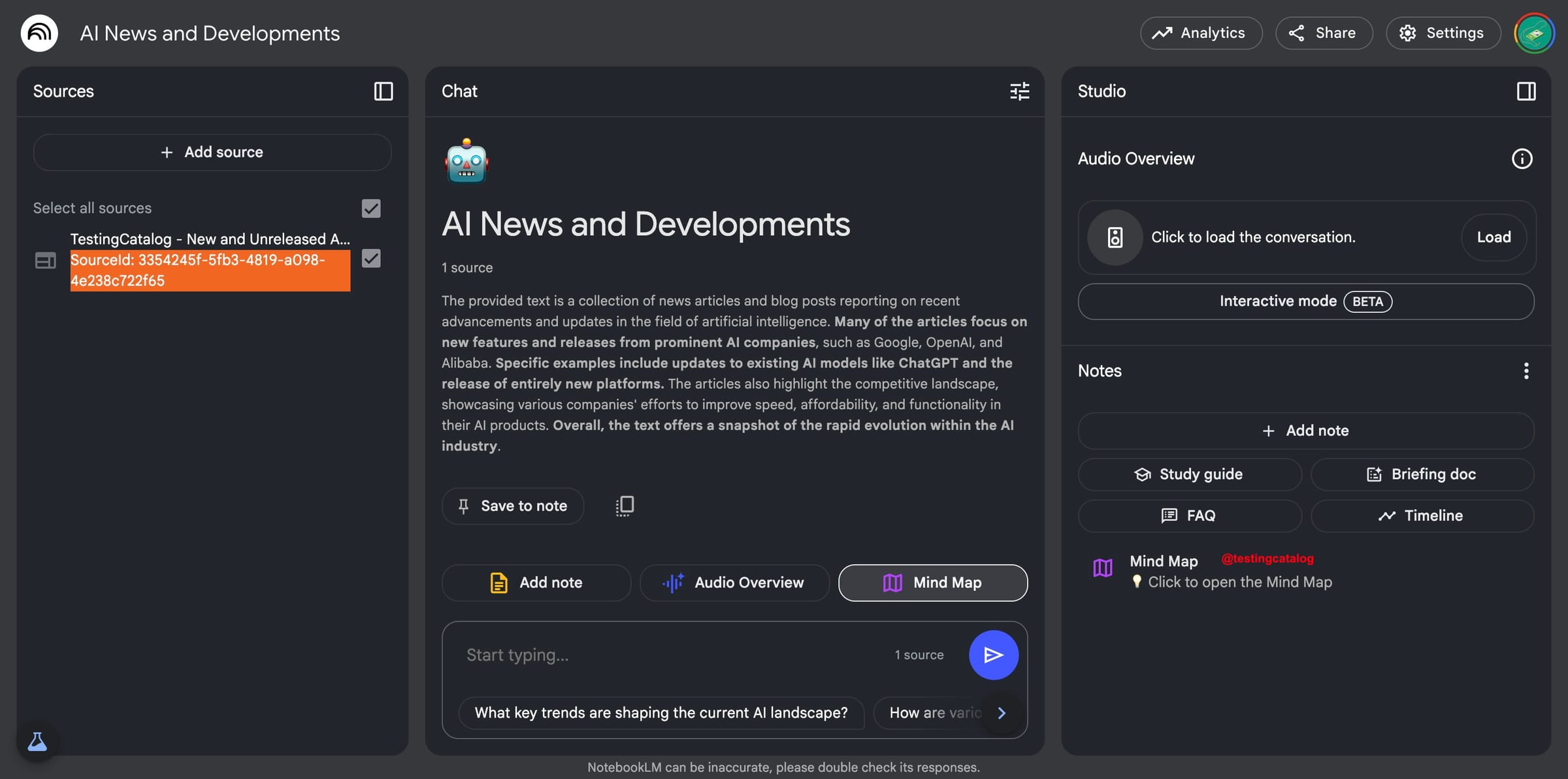
Task: Enable Interactive mode BETA
Action: click(1305, 301)
